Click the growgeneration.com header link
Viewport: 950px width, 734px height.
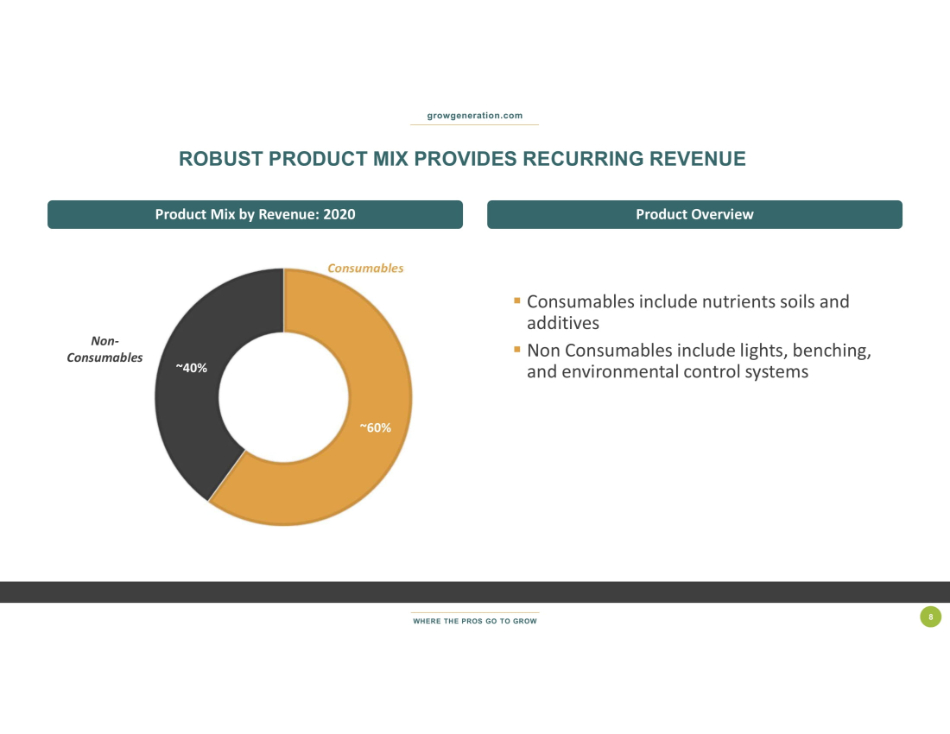[474, 115]
